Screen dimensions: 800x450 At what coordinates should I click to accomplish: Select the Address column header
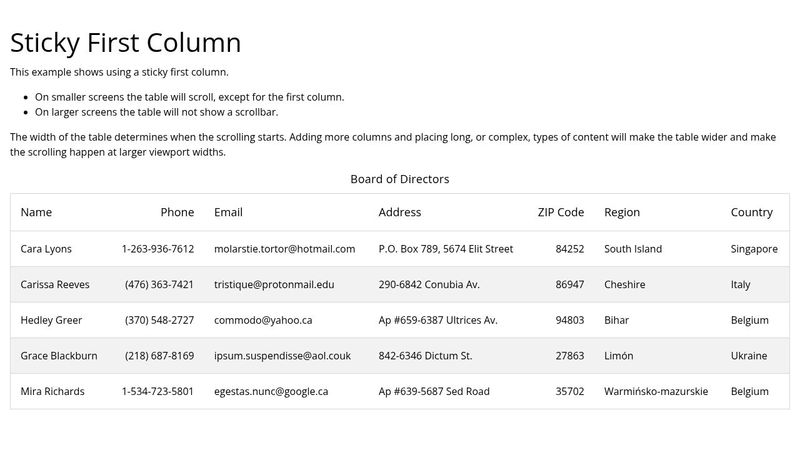tap(400, 212)
